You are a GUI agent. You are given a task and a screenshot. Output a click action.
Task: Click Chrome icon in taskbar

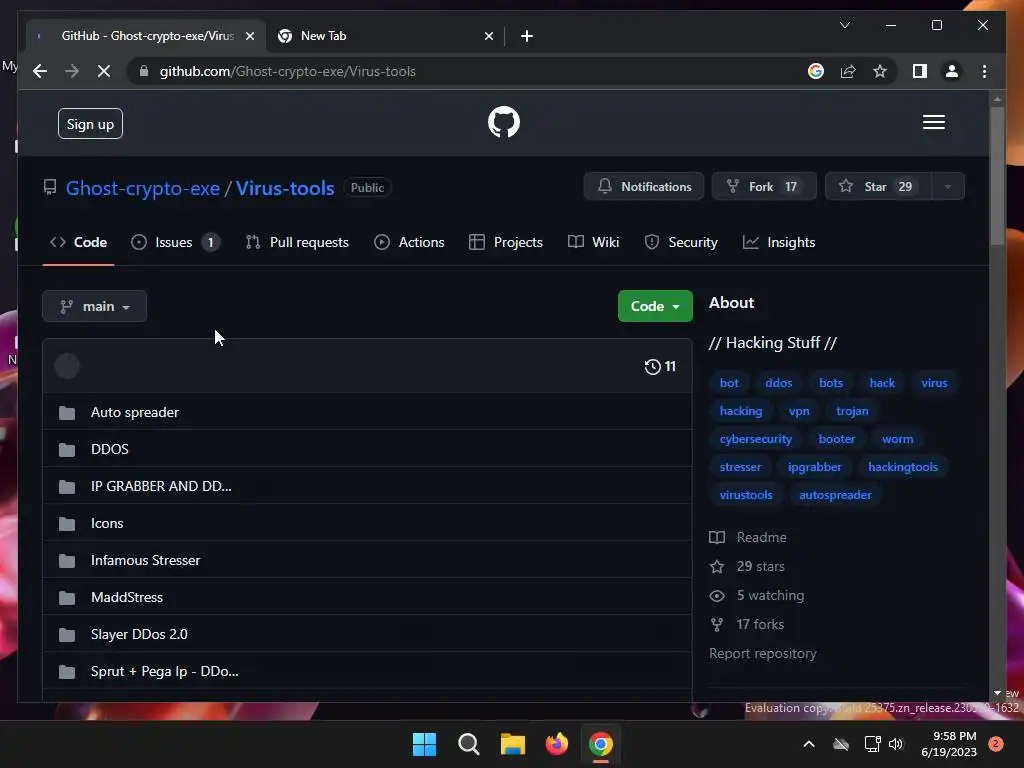click(601, 744)
